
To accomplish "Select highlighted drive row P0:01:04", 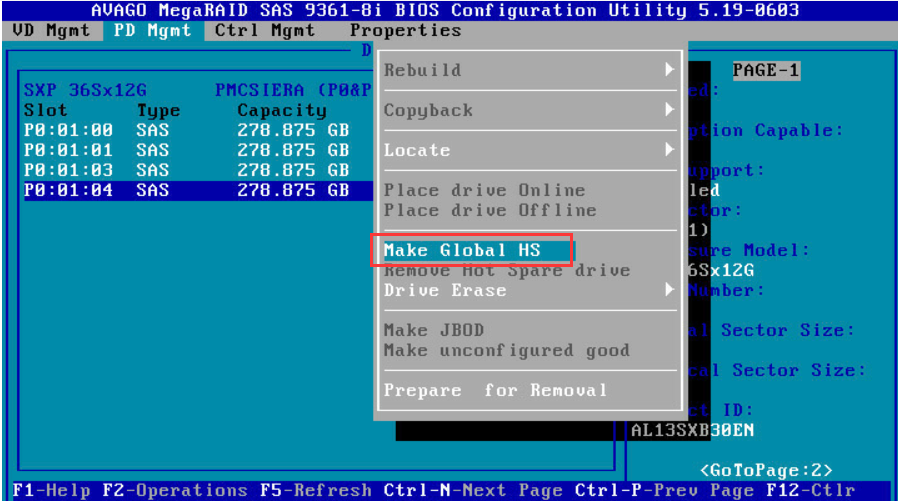I will click(198, 190).
